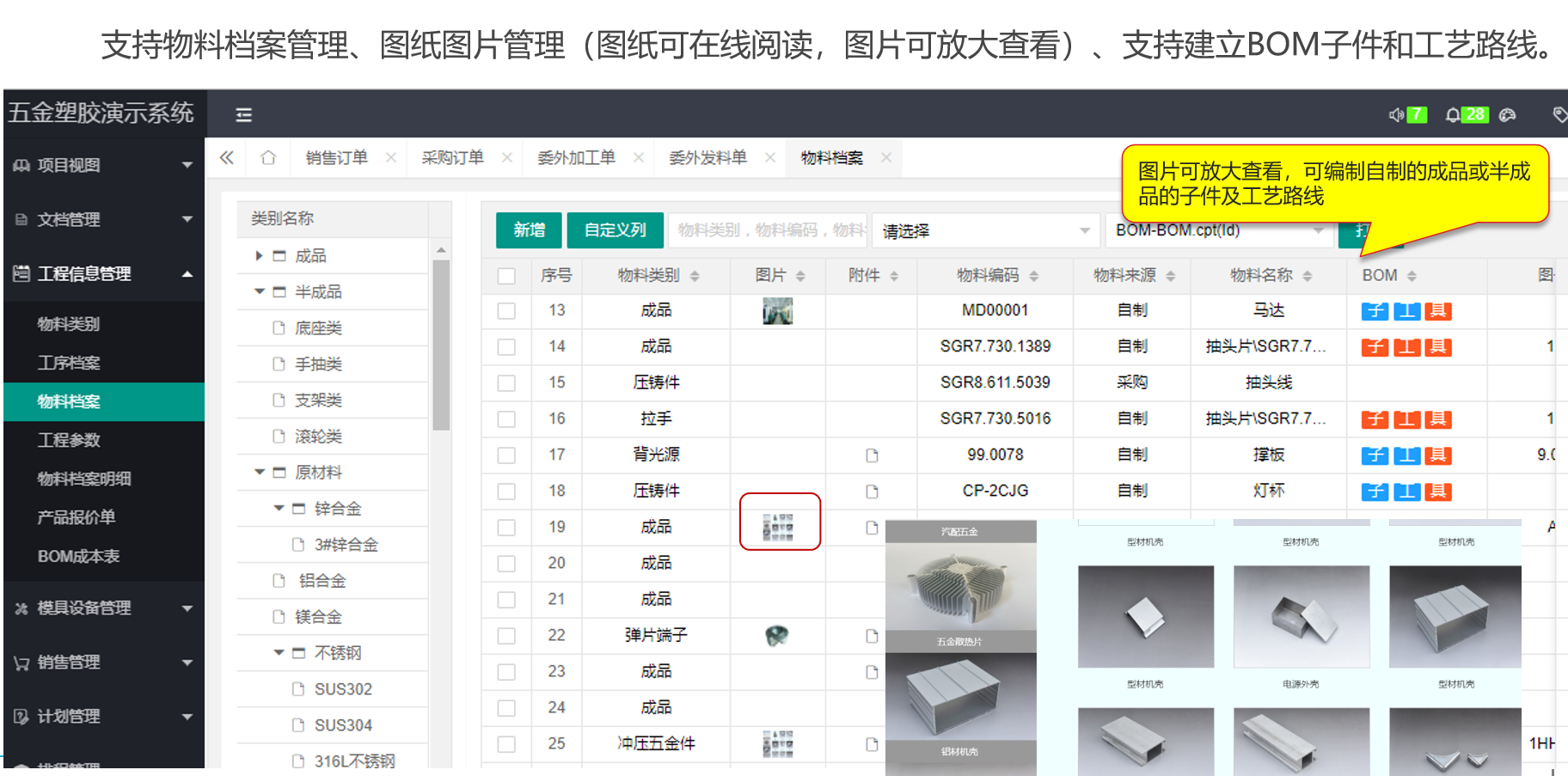The image size is (1568, 776).
Task: Sort by BOM column sort arrows
Action: pos(1412,276)
